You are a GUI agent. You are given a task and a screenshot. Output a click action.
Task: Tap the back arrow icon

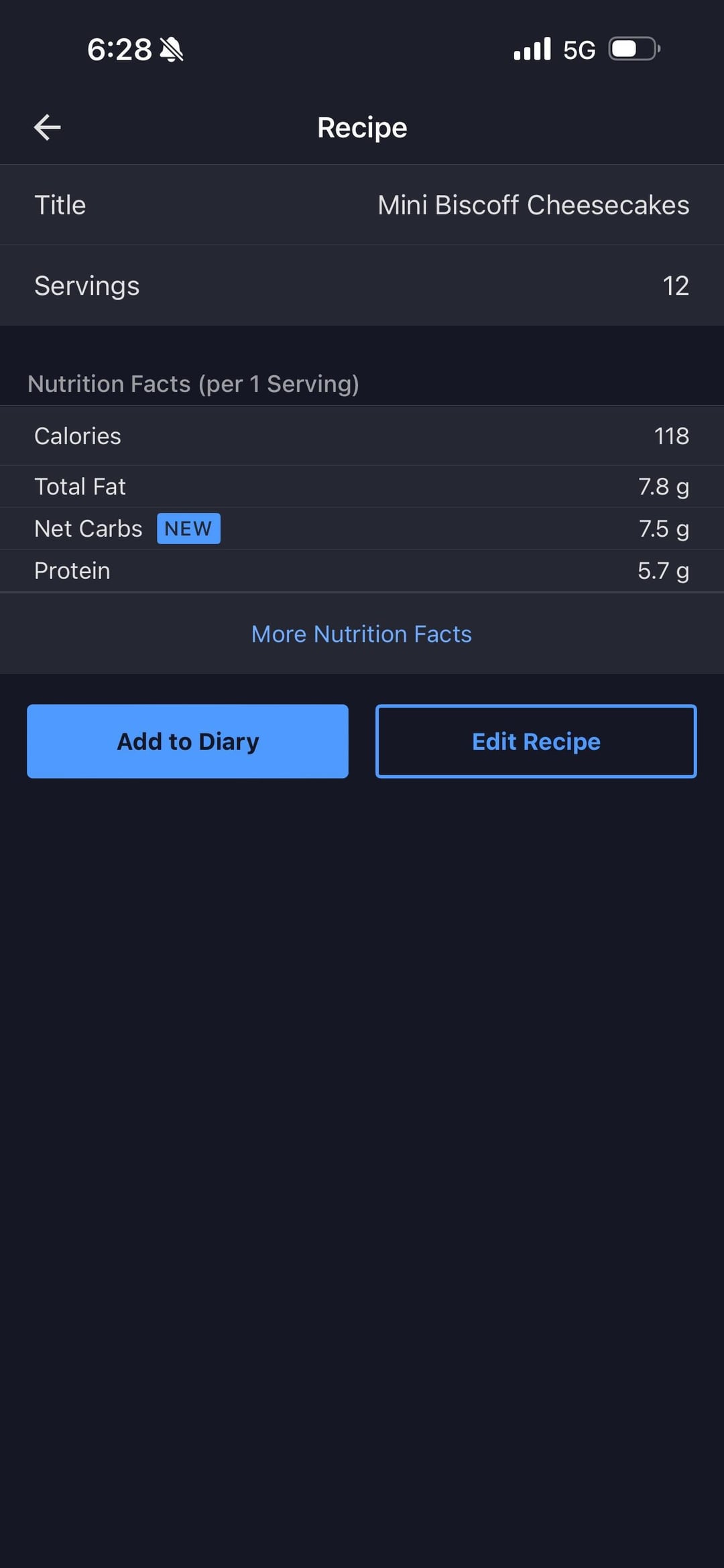[48, 127]
